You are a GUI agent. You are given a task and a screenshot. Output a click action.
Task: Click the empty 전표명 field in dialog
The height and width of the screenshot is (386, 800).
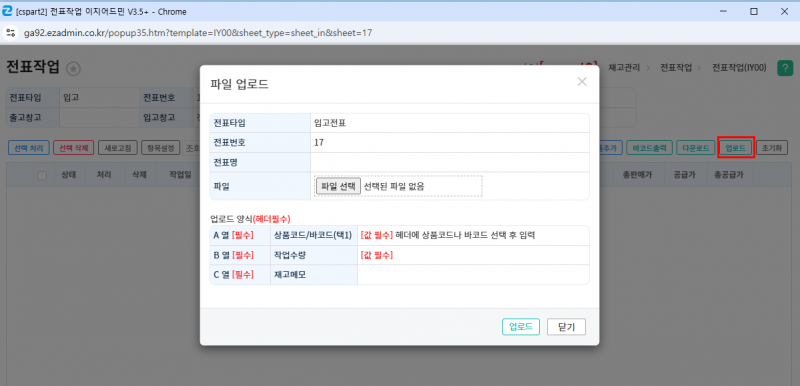(x=449, y=163)
